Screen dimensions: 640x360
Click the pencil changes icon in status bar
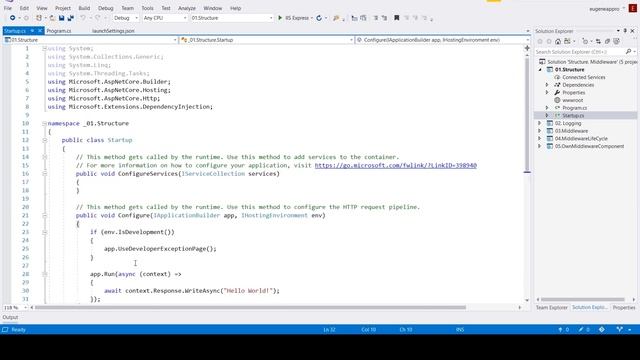pos(581,329)
